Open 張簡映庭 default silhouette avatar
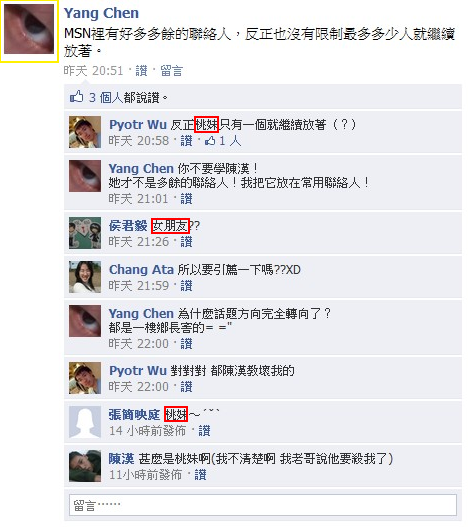 [85, 422]
